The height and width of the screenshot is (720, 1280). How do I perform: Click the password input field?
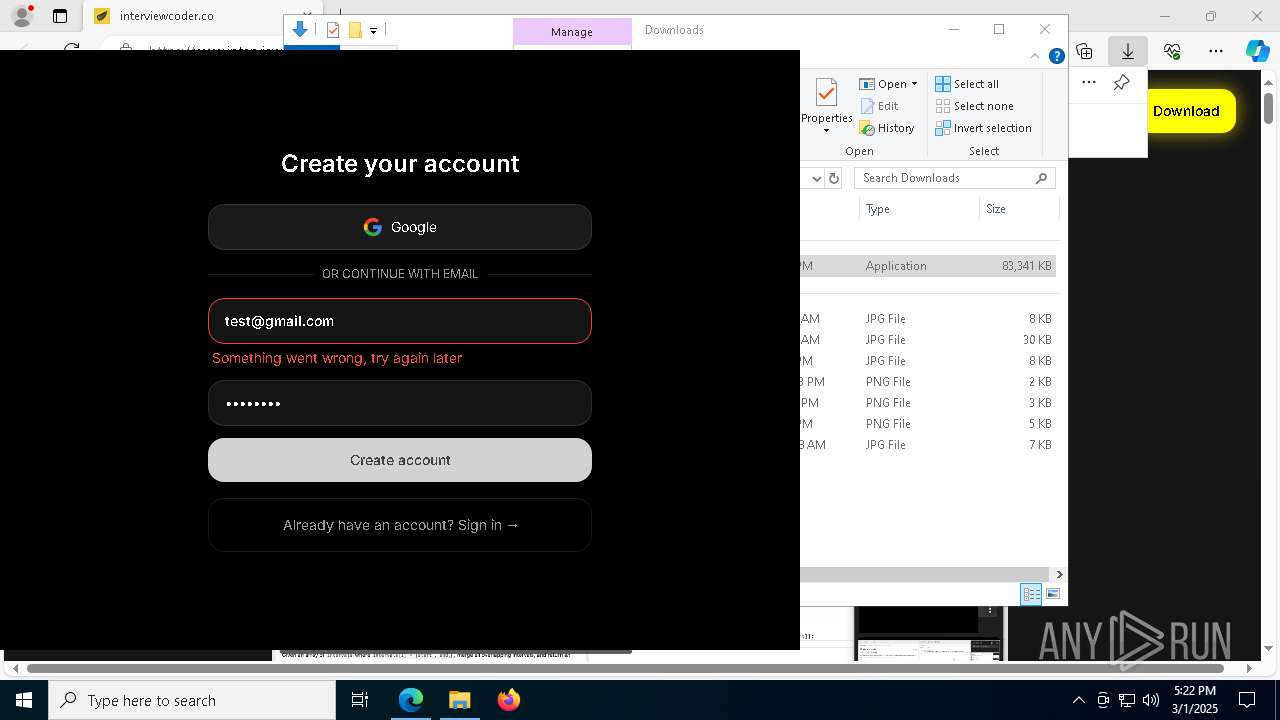coord(400,404)
